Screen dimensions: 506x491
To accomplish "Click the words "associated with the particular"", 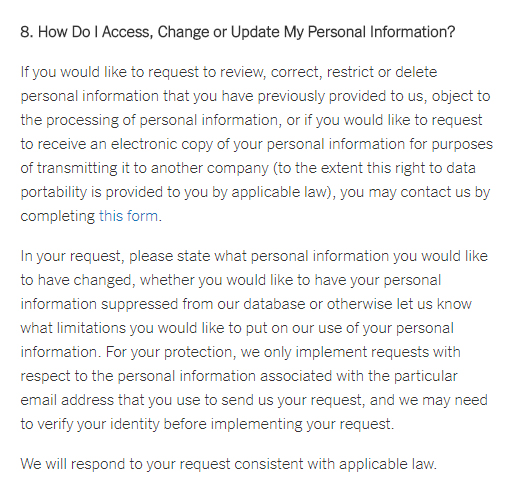I will pos(359,376).
